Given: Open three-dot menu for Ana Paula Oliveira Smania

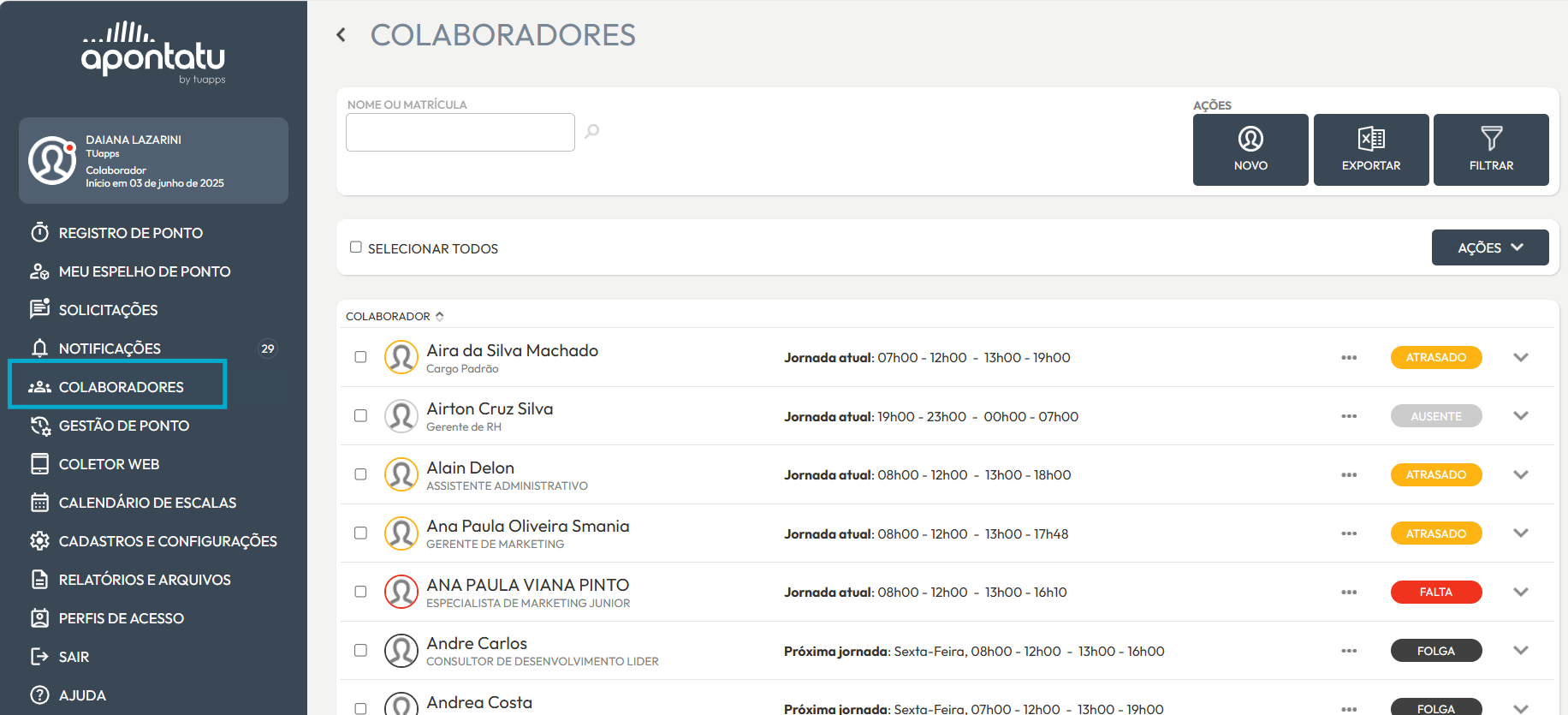Looking at the screenshot, I should tap(1349, 533).
